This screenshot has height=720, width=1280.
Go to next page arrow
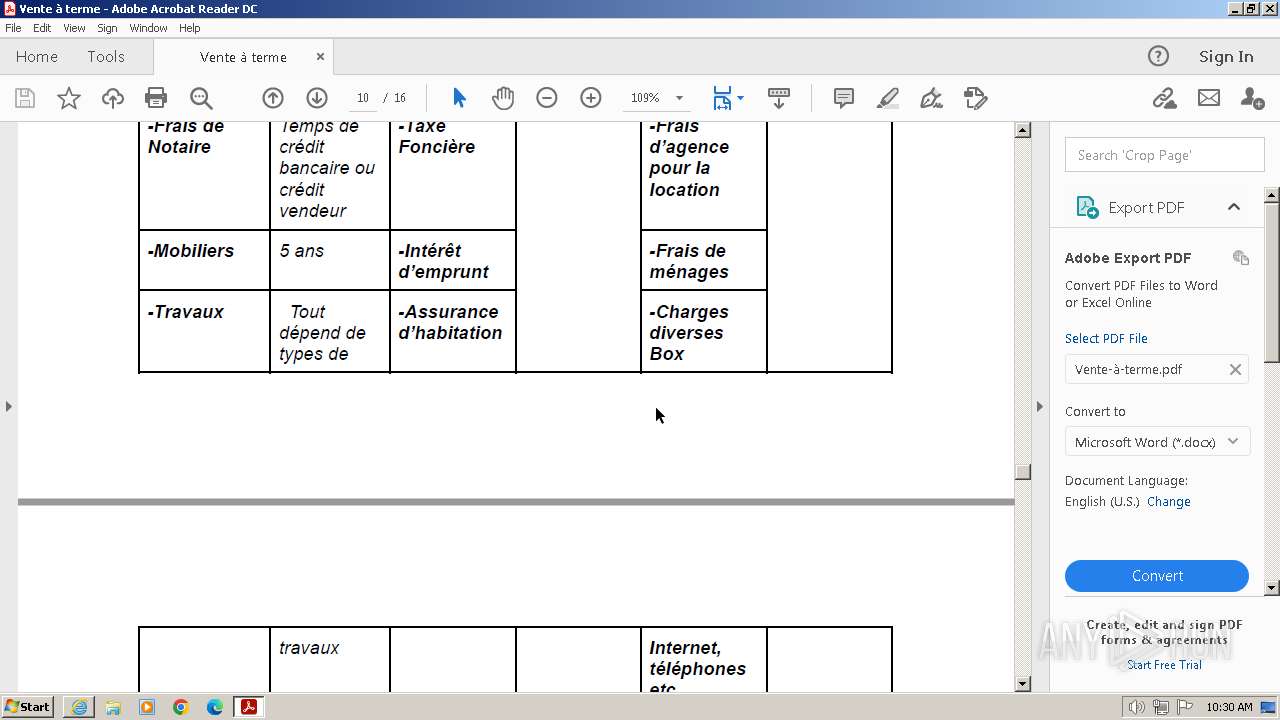tap(317, 98)
